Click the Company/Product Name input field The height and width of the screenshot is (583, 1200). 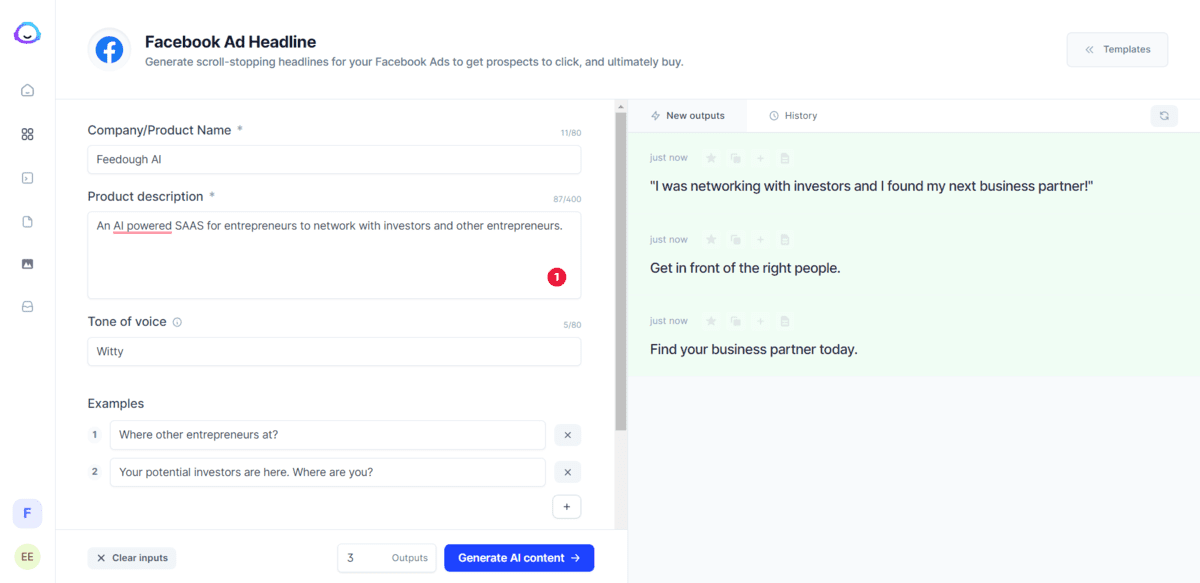pyautogui.click(x=334, y=159)
